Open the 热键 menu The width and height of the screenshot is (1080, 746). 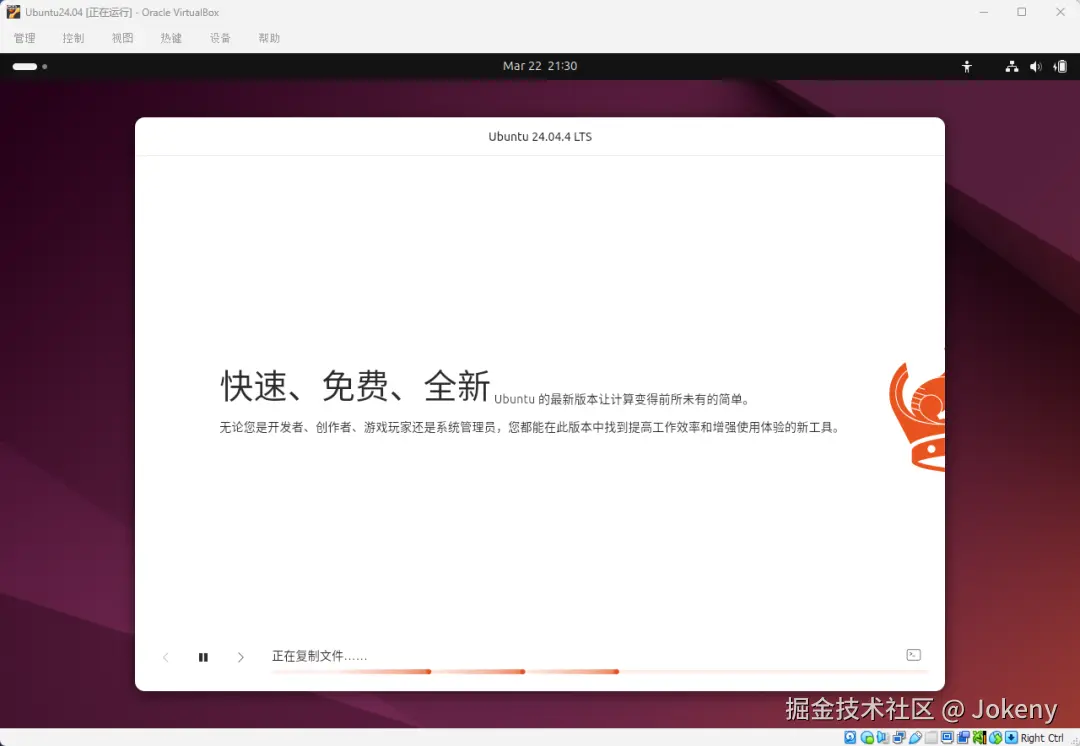[x=172, y=38]
